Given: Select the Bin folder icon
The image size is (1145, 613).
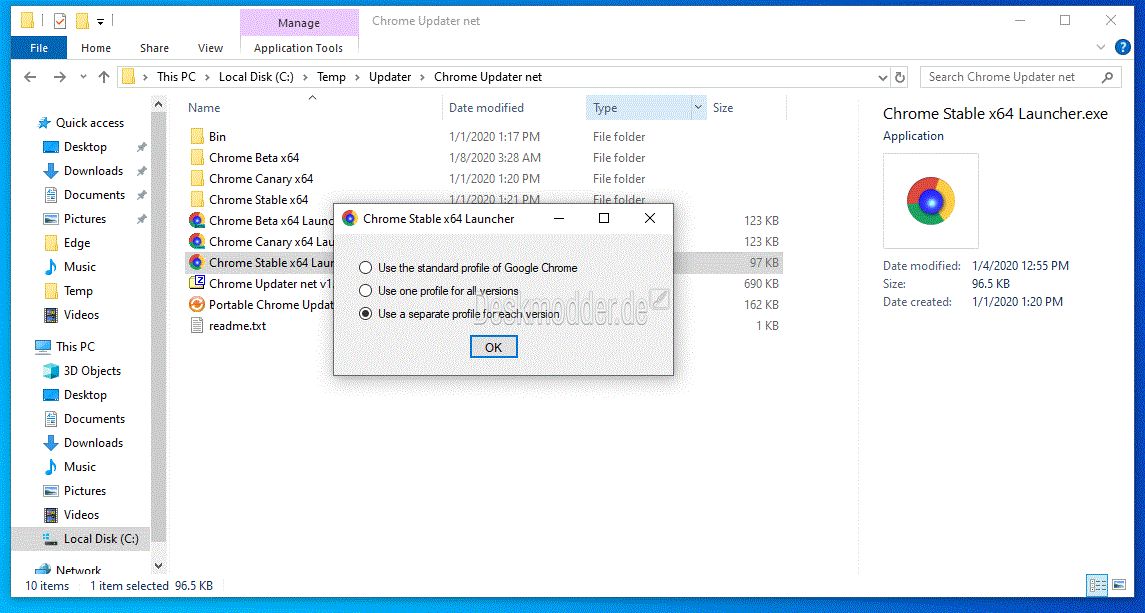Looking at the screenshot, I should point(196,137).
